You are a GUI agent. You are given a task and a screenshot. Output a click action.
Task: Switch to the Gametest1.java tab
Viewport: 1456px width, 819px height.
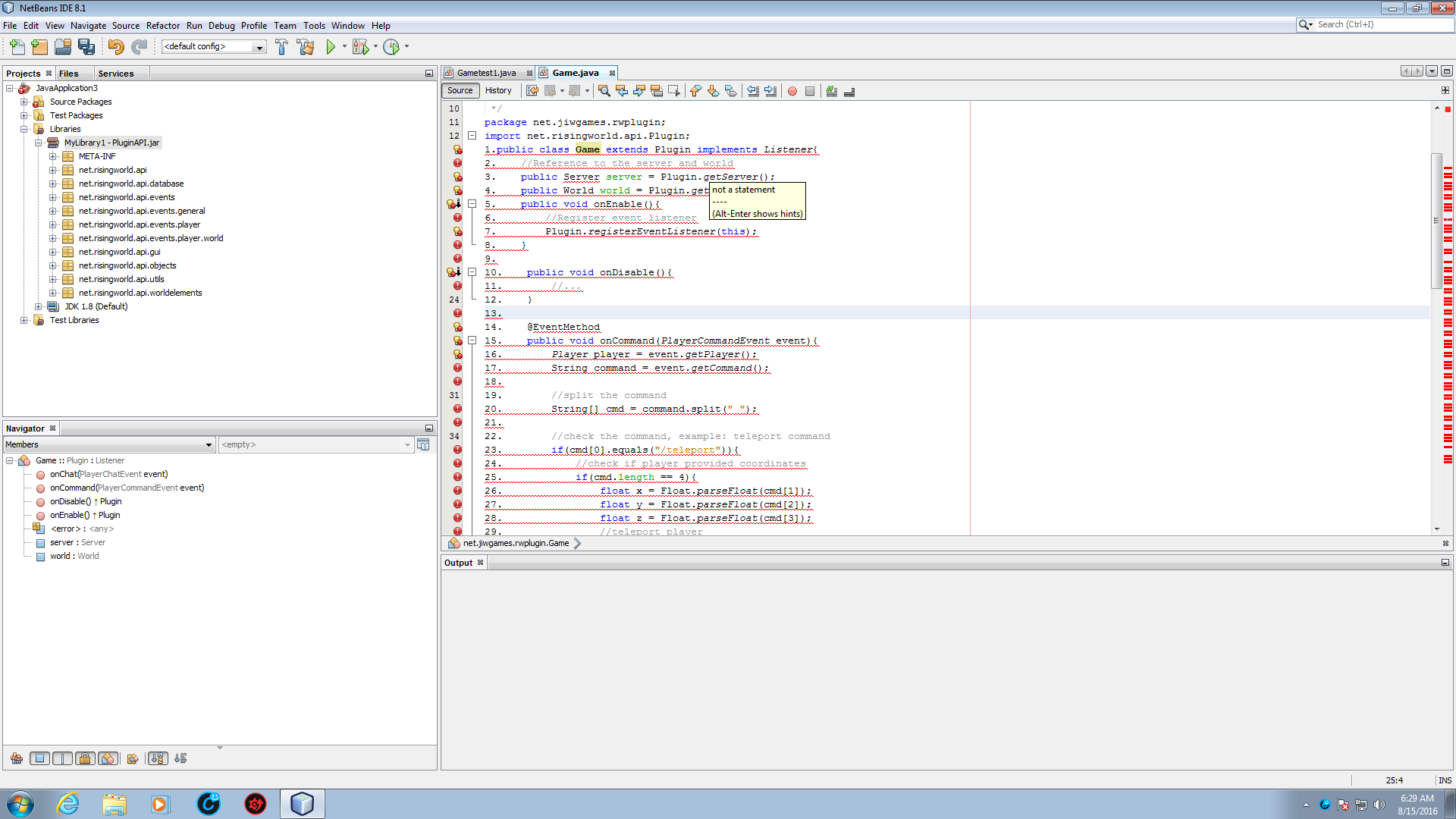tap(486, 73)
